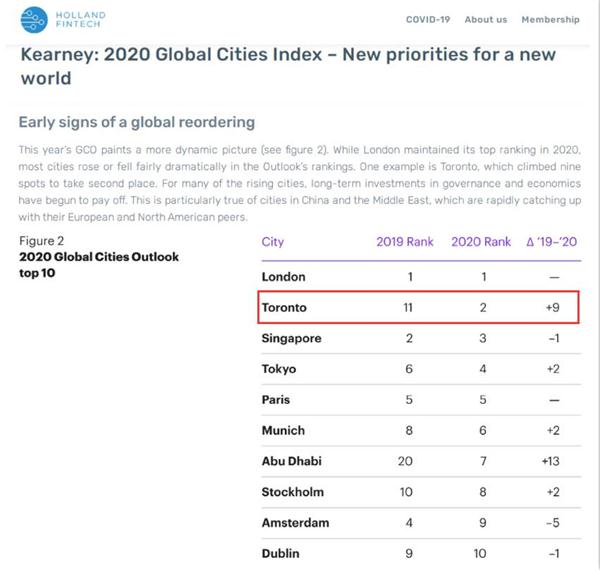Select the London row in the table
This screenshot has width=600, height=570.
tap(283, 277)
